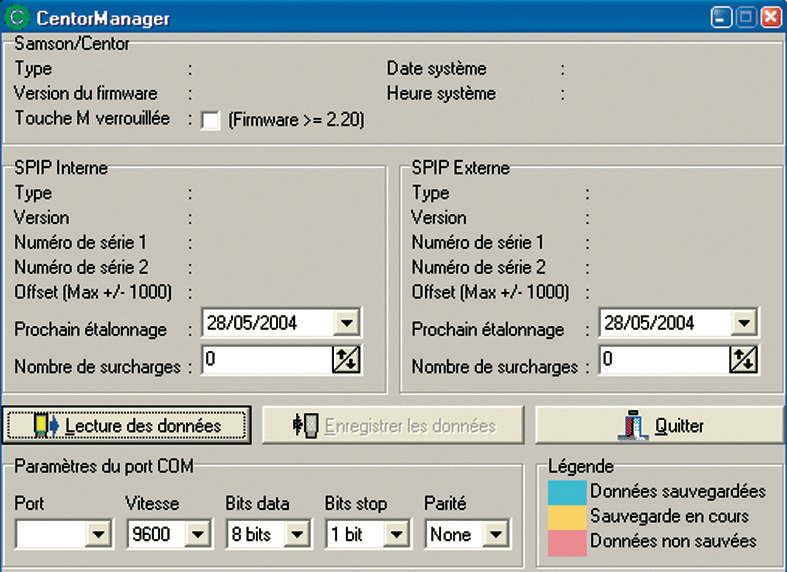This screenshot has height=572, width=787.
Task: Tick the Touche M verrouillée checkbox
Action: (x=210, y=120)
